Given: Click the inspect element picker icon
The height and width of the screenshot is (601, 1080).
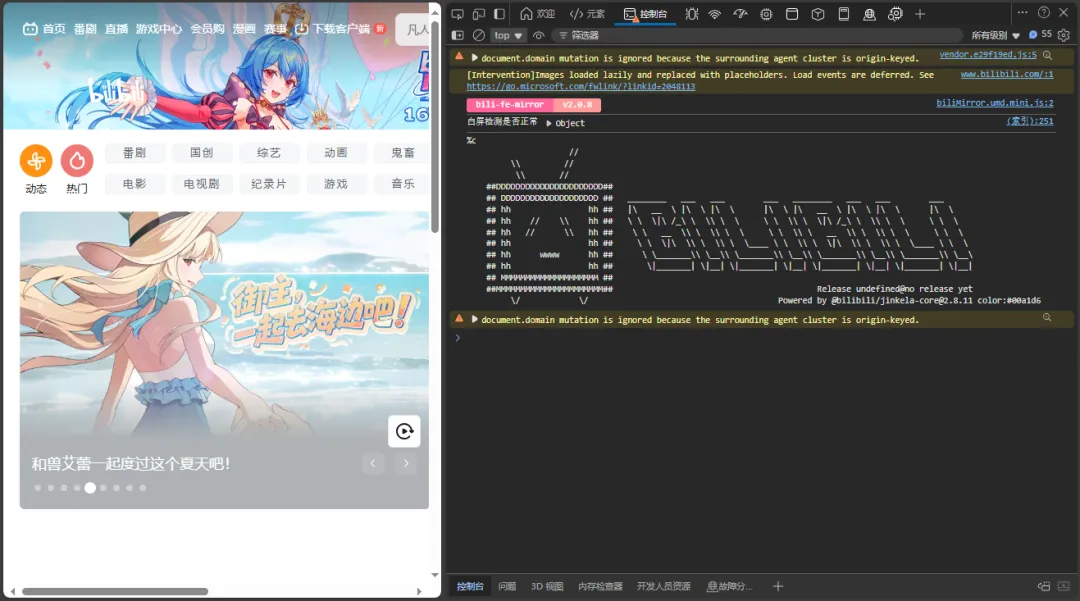Looking at the screenshot, I should click(457, 14).
